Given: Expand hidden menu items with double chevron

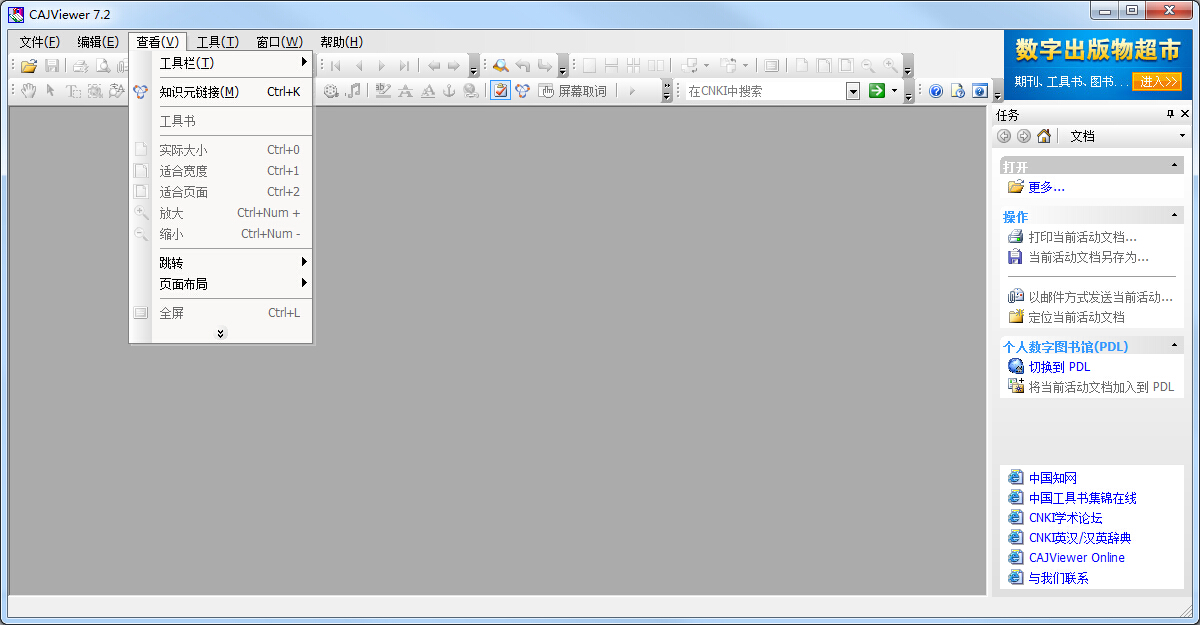Looking at the screenshot, I should (221, 334).
